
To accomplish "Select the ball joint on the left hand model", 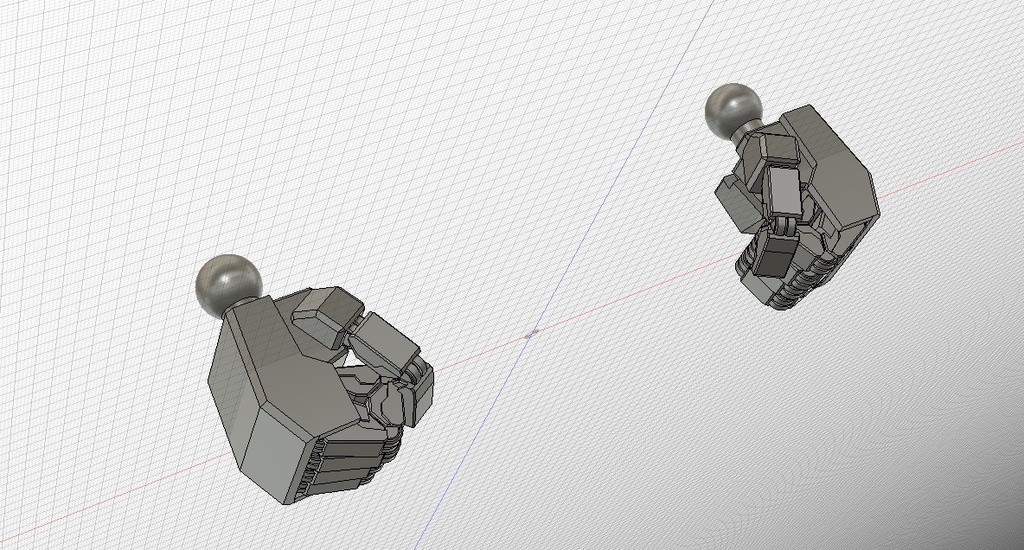I will [x=229, y=286].
